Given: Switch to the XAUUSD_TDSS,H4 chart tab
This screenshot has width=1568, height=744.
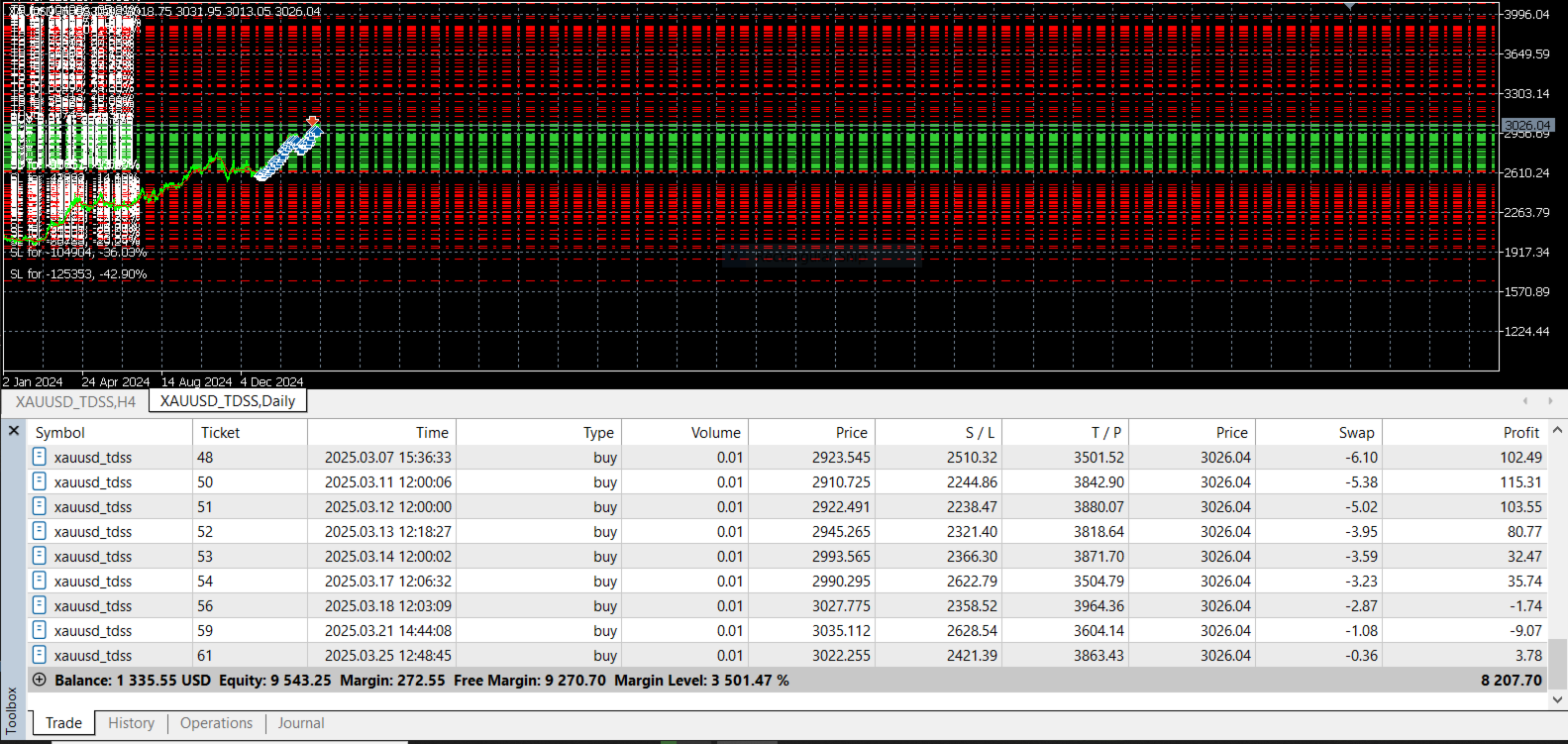Looking at the screenshot, I should pyautogui.click(x=75, y=401).
